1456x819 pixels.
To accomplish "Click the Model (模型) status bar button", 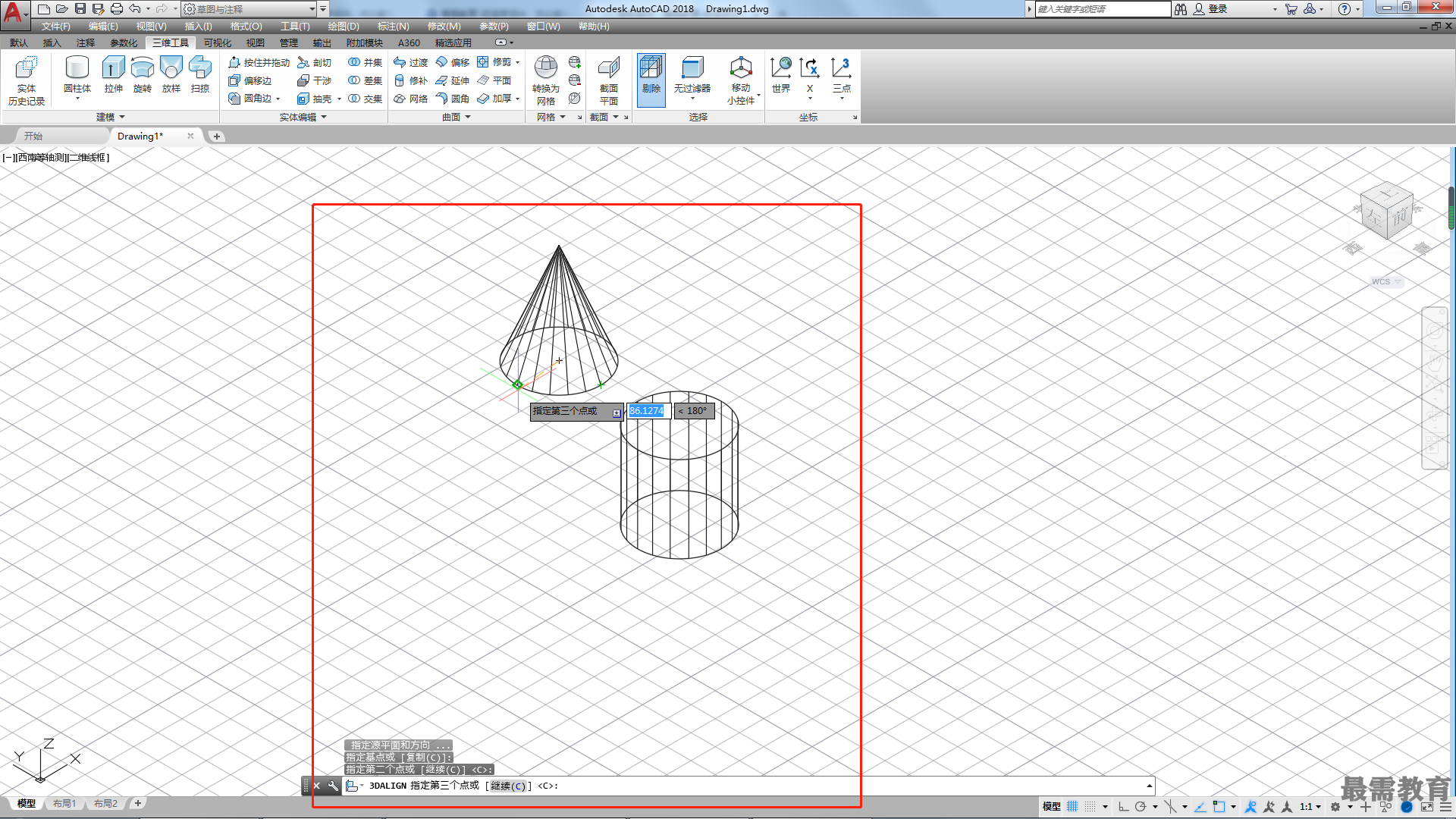I will coord(1052,806).
